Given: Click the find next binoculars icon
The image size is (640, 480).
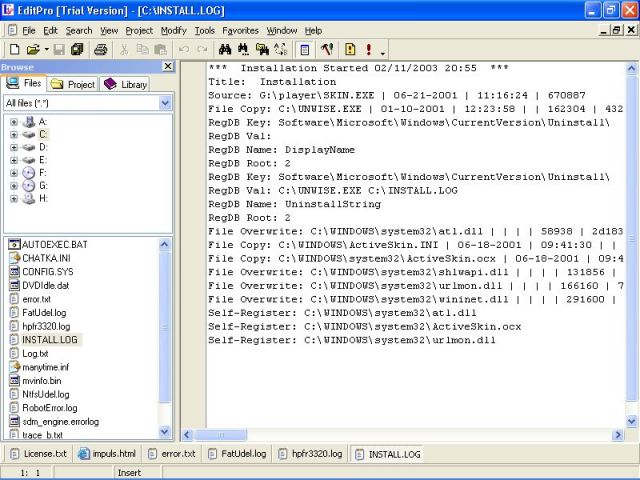Looking at the screenshot, I should coord(243,49).
